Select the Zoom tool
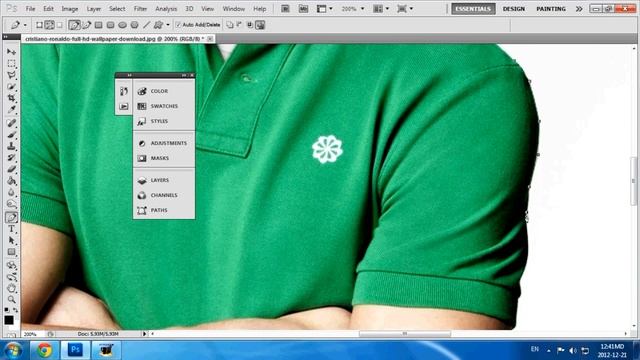 11,300
